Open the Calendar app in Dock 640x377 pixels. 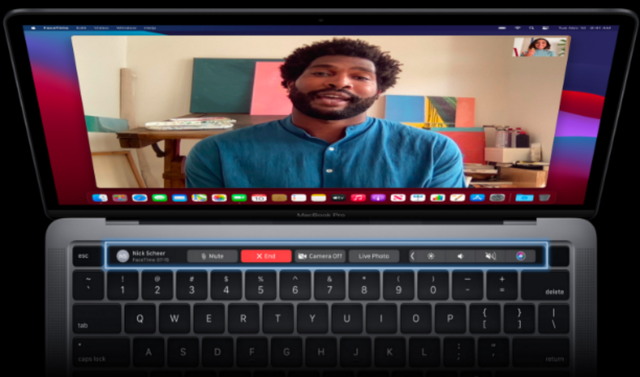click(x=259, y=198)
